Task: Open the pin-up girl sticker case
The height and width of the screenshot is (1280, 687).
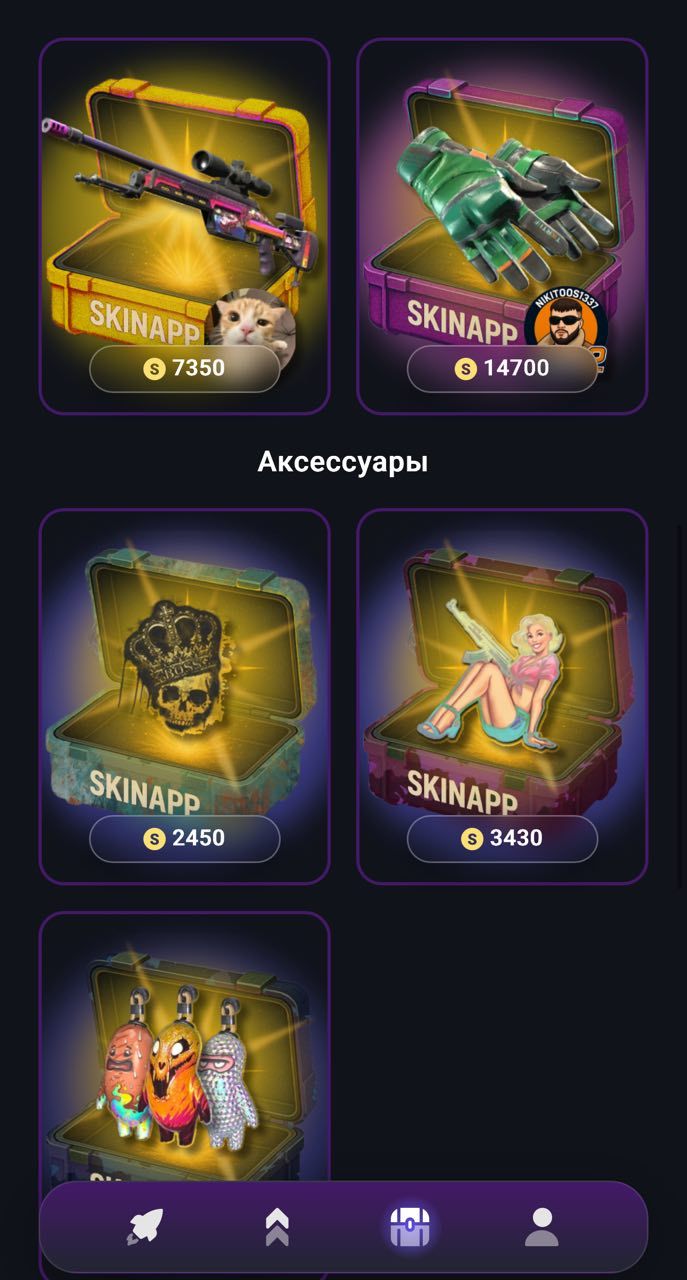Action: click(x=502, y=696)
